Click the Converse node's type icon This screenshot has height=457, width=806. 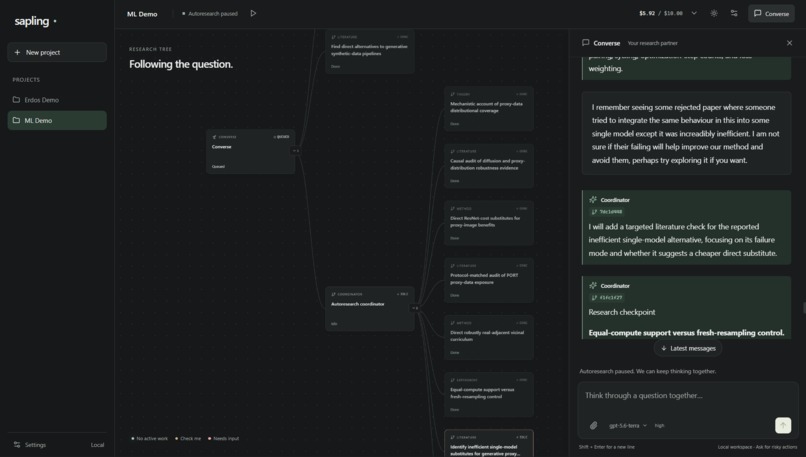[214, 137]
